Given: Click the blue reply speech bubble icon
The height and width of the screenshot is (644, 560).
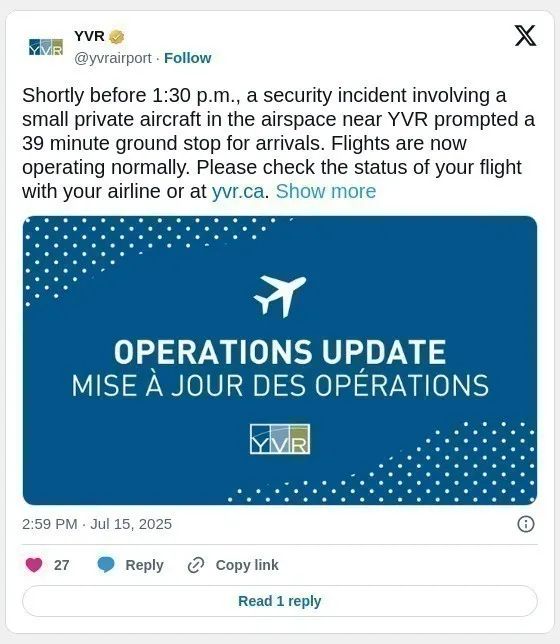Looking at the screenshot, I should coord(106,565).
